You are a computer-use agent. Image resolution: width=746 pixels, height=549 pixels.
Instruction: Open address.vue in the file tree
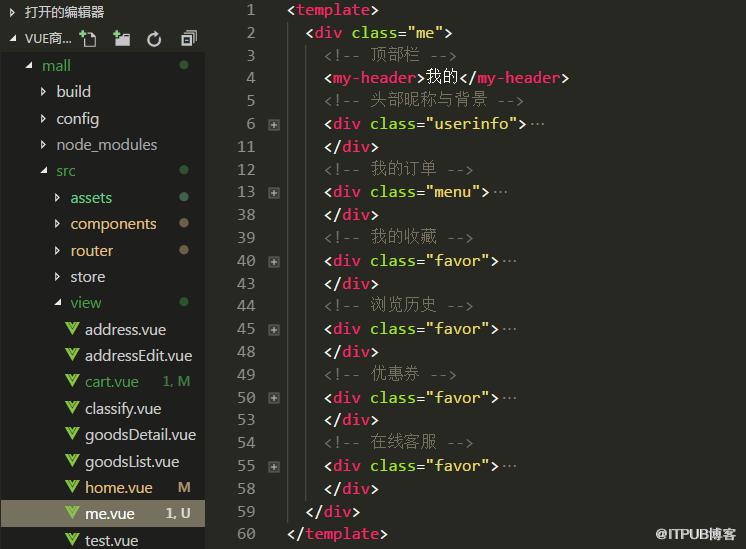(x=125, y=330)
